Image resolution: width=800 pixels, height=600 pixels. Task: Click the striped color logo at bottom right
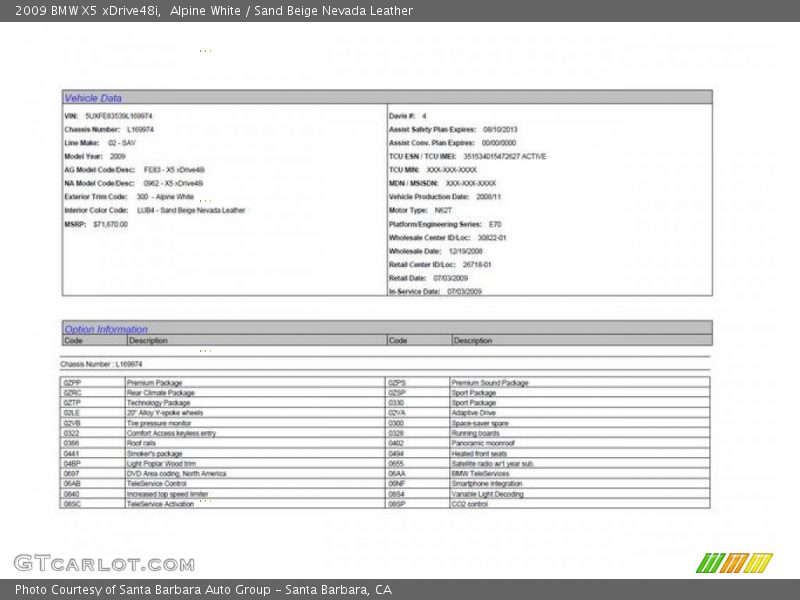point(734,563)
